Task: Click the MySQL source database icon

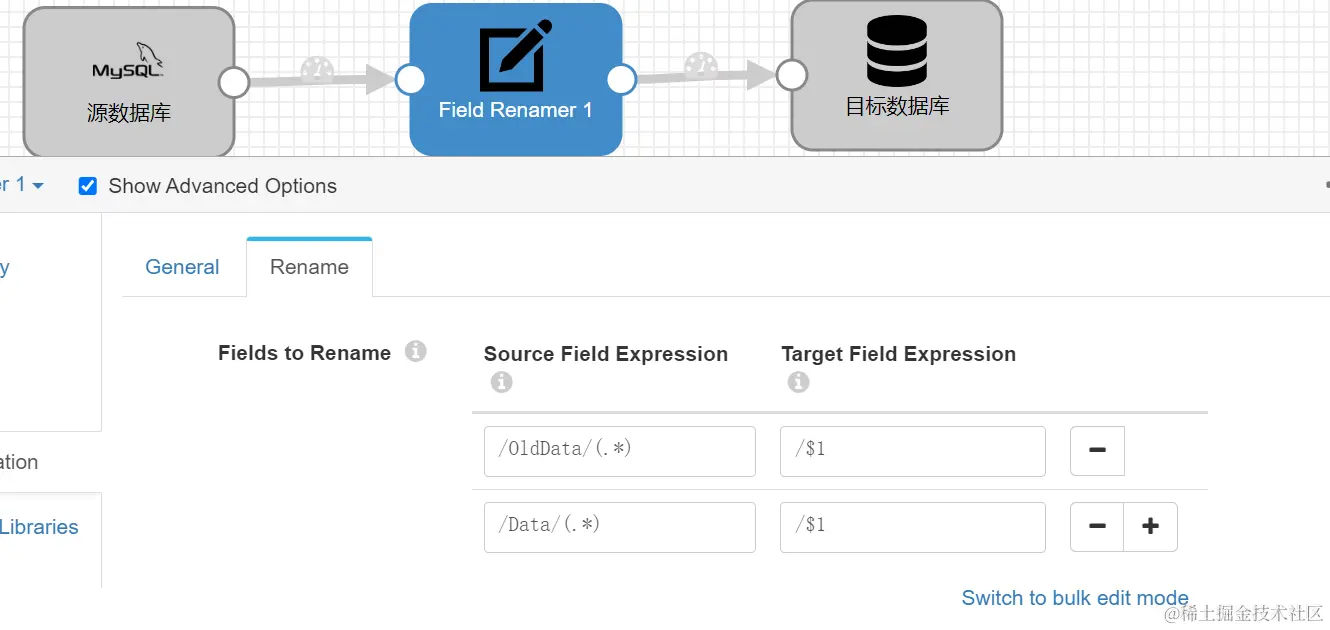Action: [x=128, y=62]
